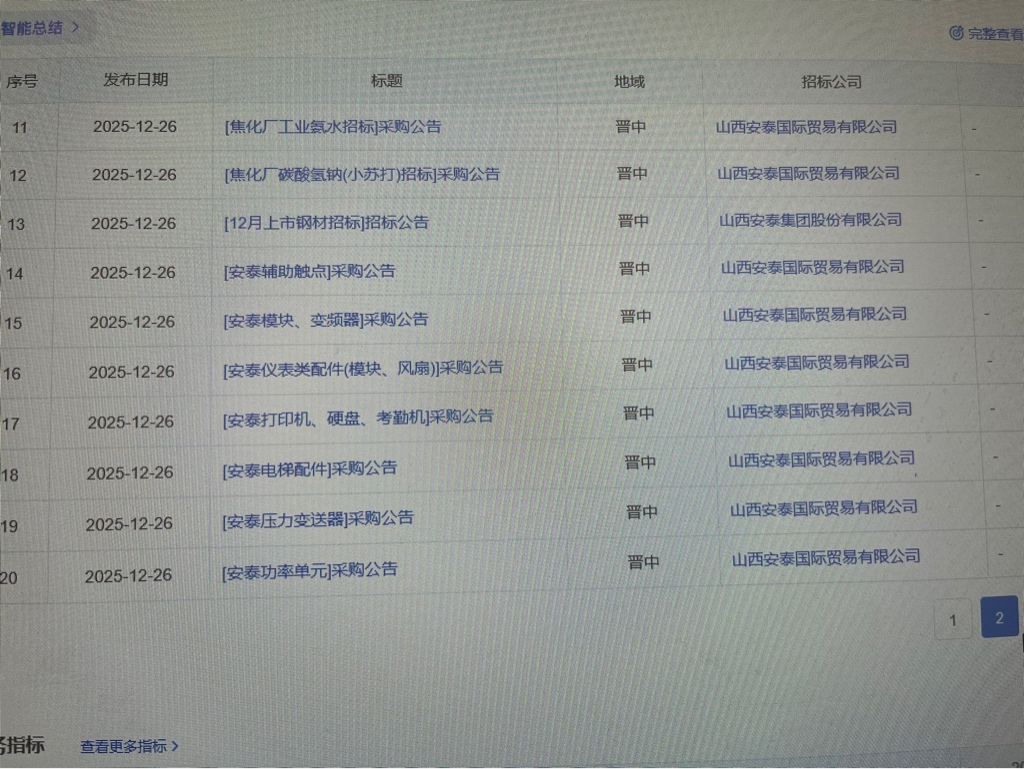The image size is (1024, 769).
Task: Click the 标题 column header
Action: coord(386,80)
